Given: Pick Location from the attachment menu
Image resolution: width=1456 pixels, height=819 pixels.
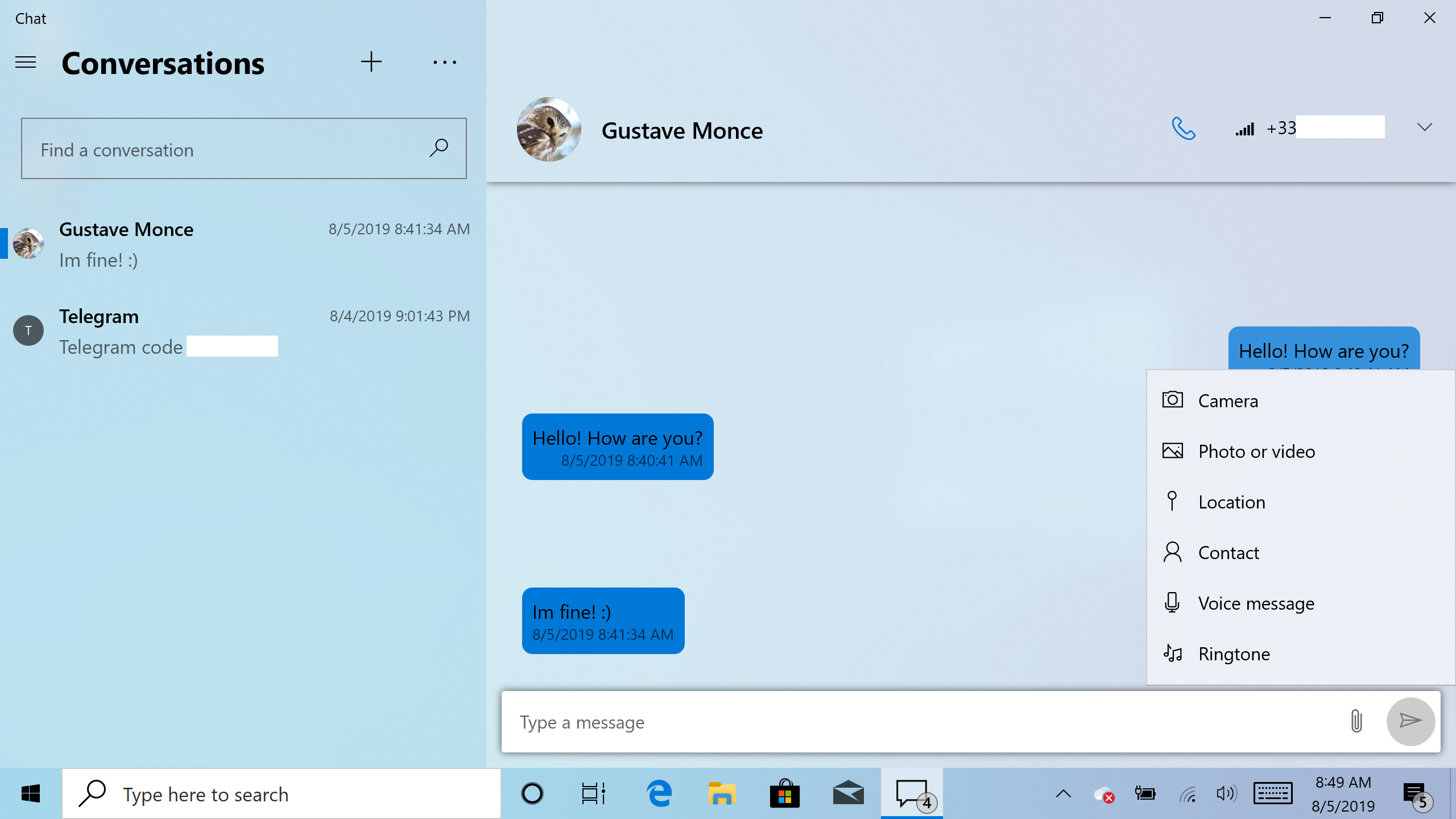Looking at the screenshot, I should pos(1231,502).
